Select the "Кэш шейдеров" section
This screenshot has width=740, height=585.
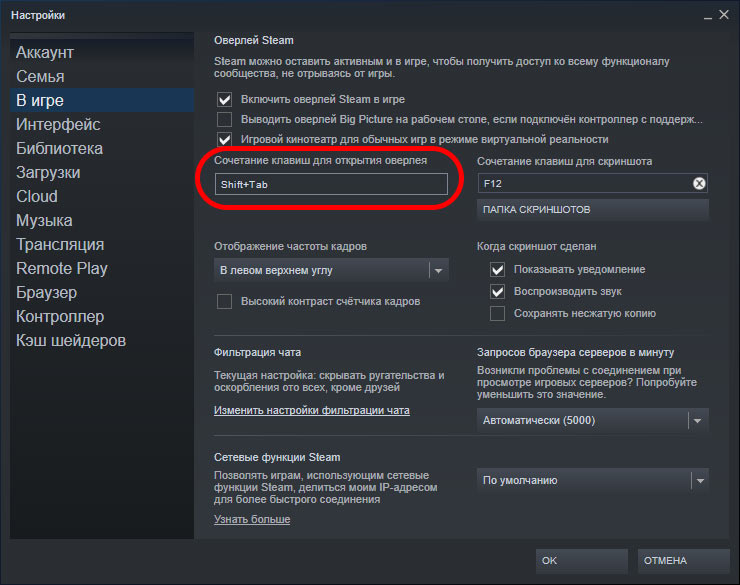[102, 341]
